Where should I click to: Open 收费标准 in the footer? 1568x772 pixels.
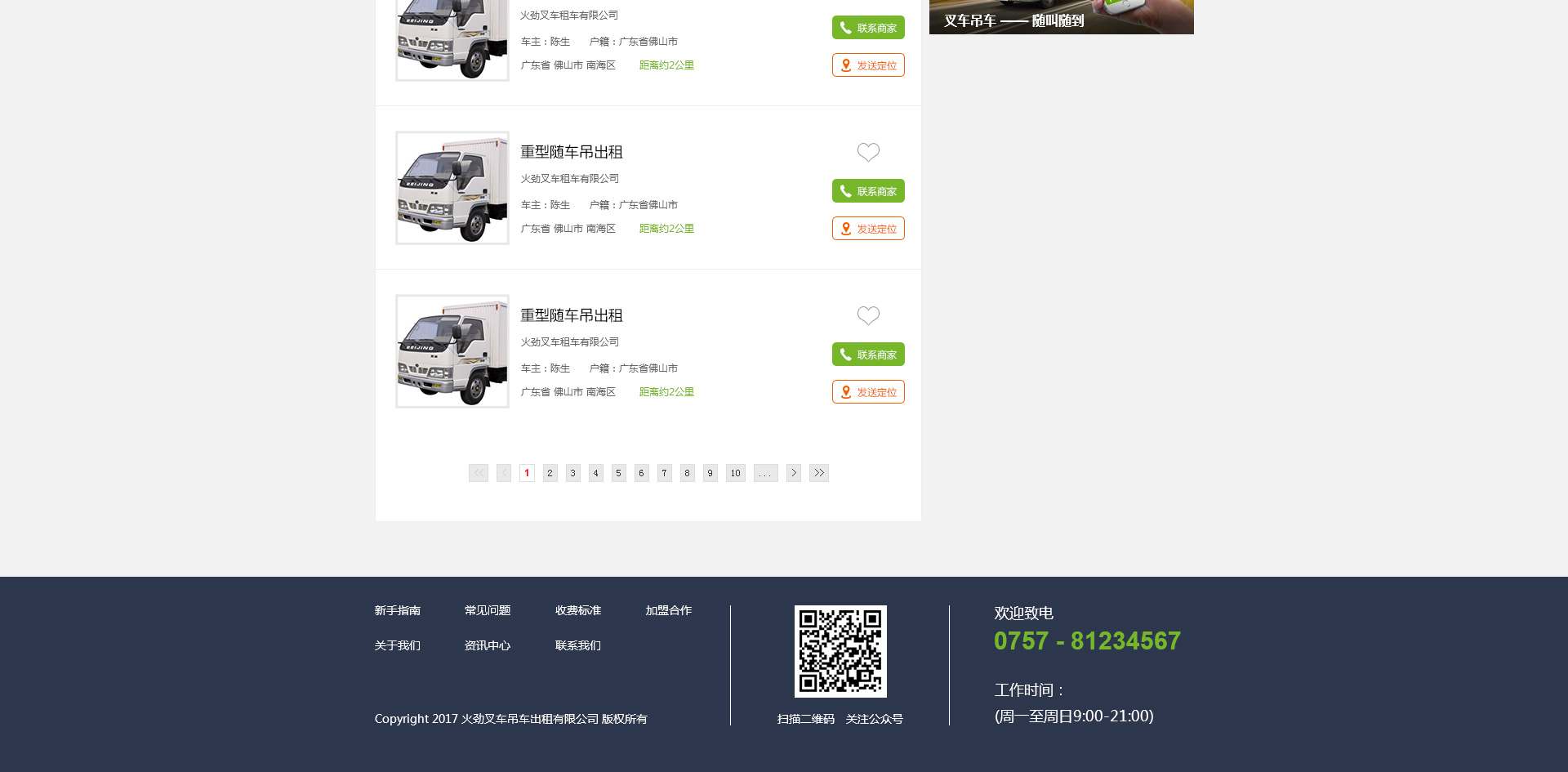(x=578, y=611)
